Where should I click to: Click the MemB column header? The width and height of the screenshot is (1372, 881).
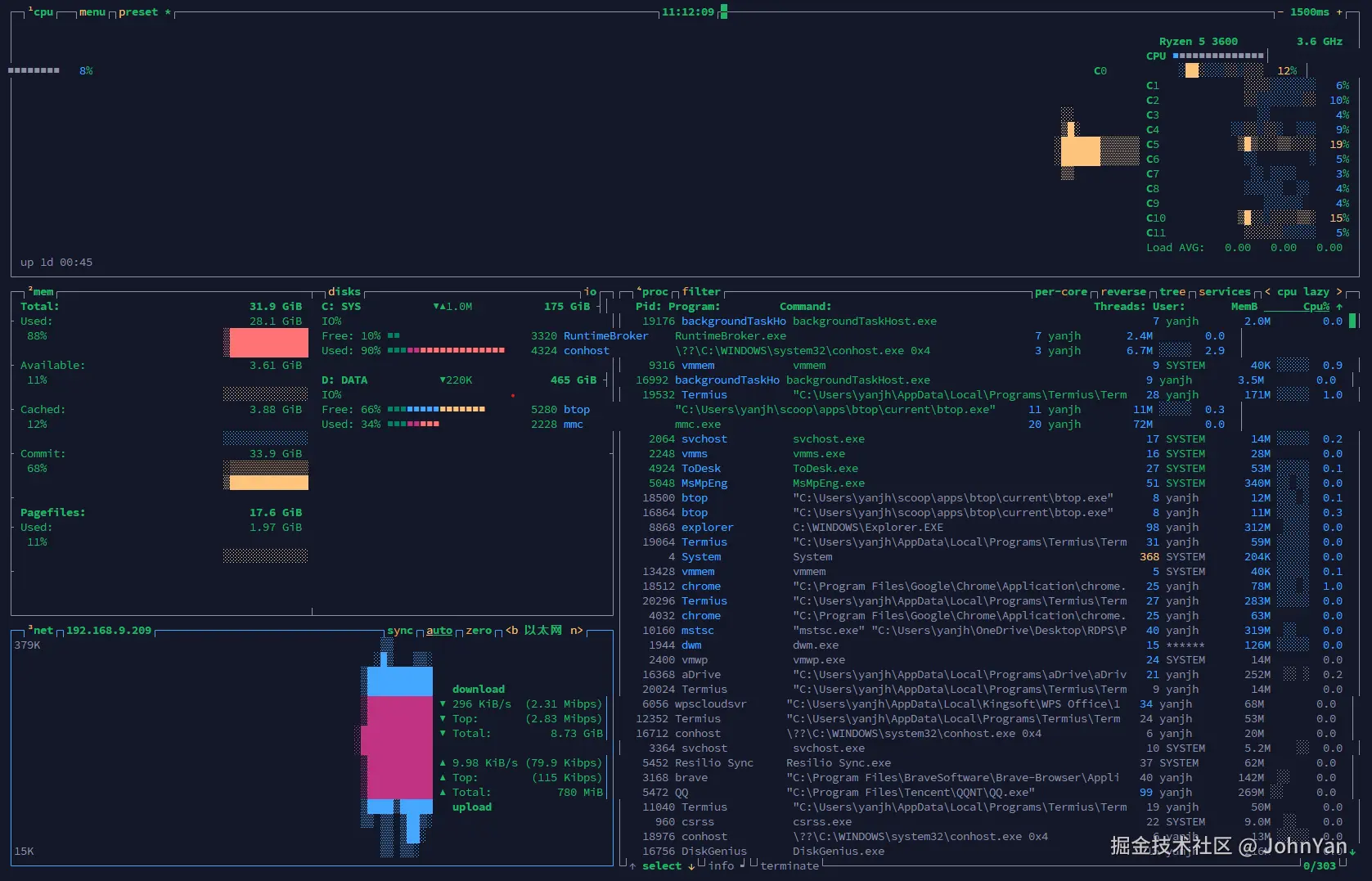click(1244, 307)
